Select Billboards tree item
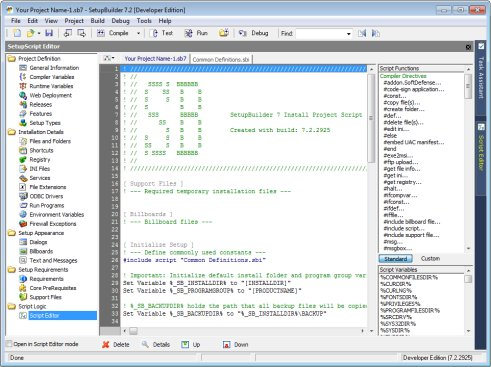This screenshot has height=367, width=491. (41, 251)
